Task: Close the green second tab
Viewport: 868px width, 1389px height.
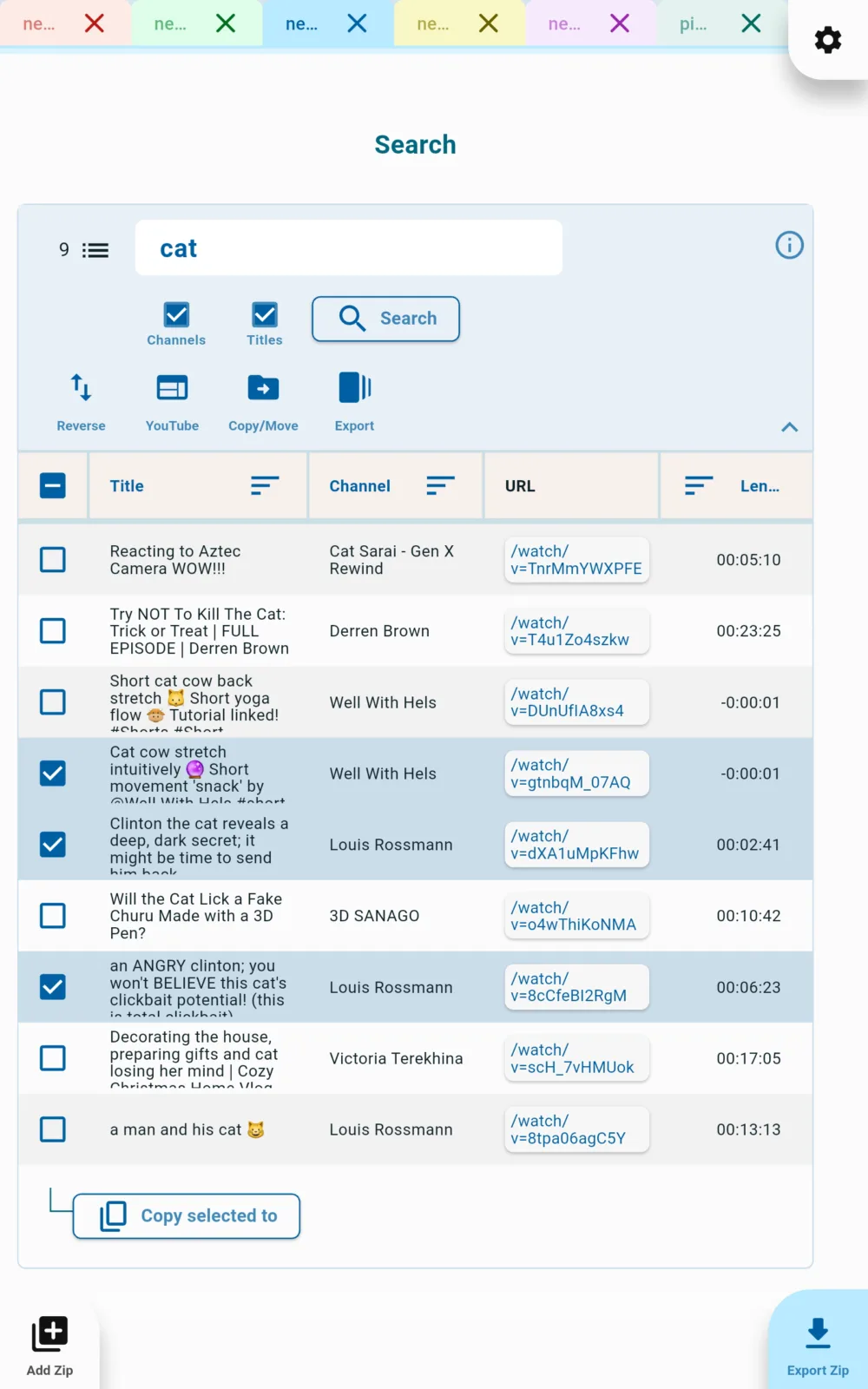Action: click(x=226, y=23)
